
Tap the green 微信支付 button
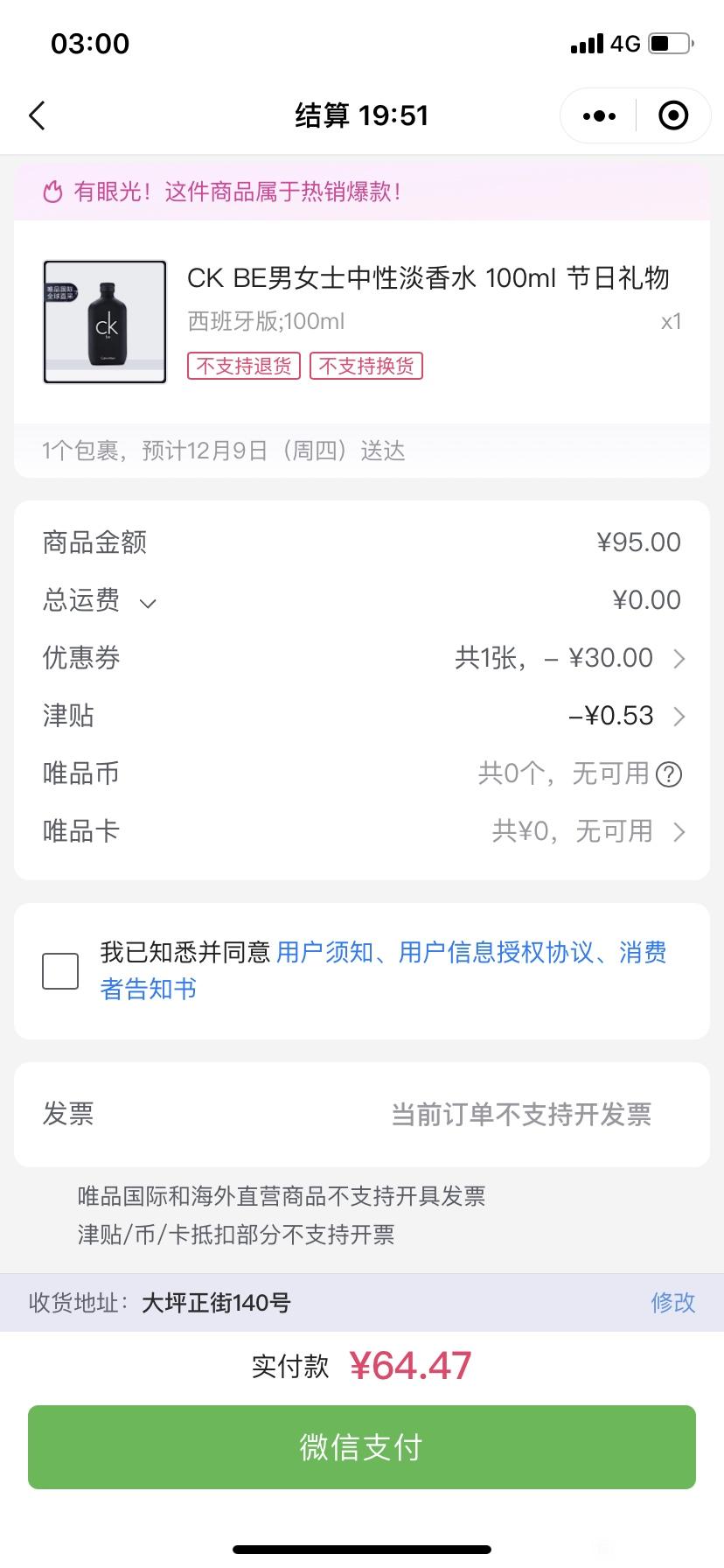[362, 1447]
